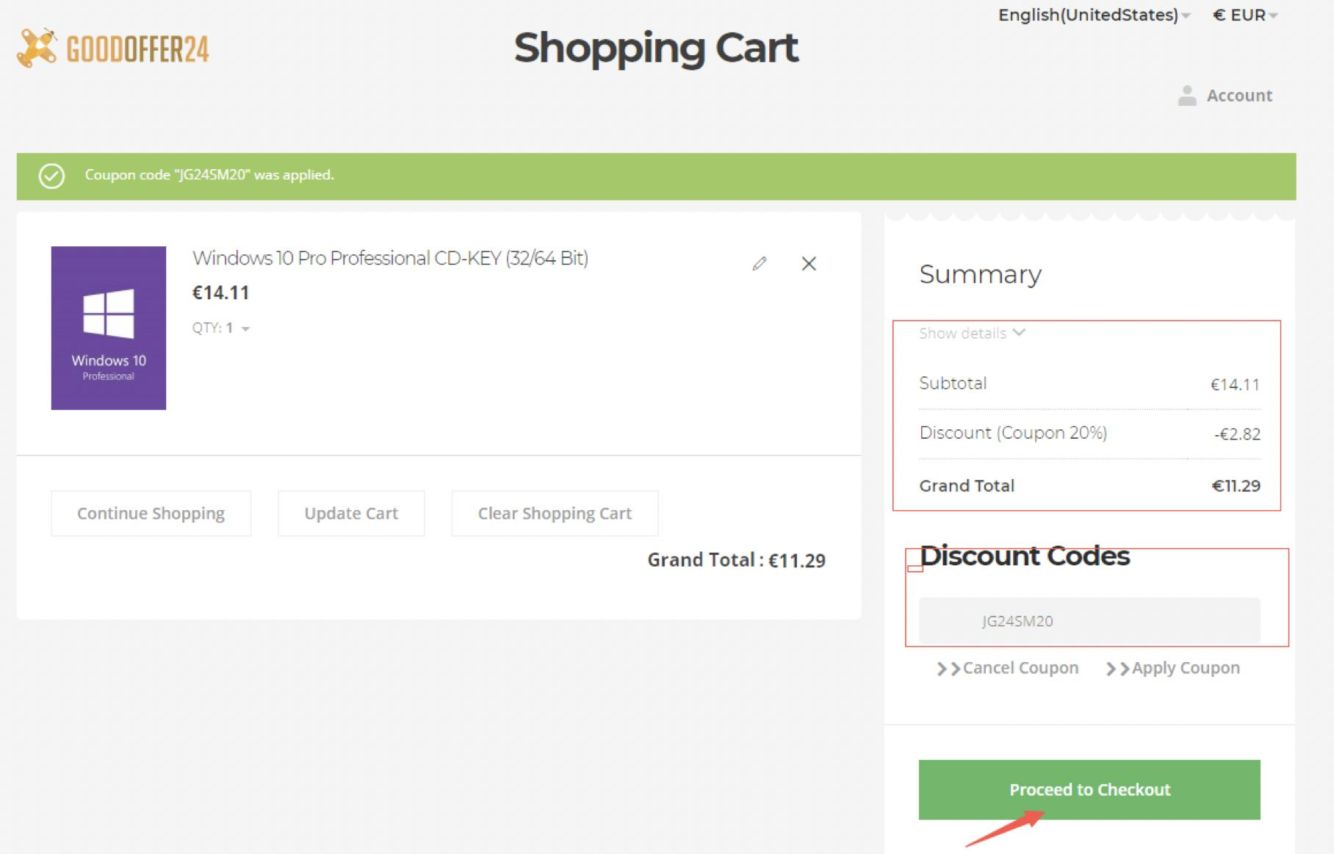Remove Windows 10 Pro item with X icon
1334x854 pixels.
coord(809,264)
